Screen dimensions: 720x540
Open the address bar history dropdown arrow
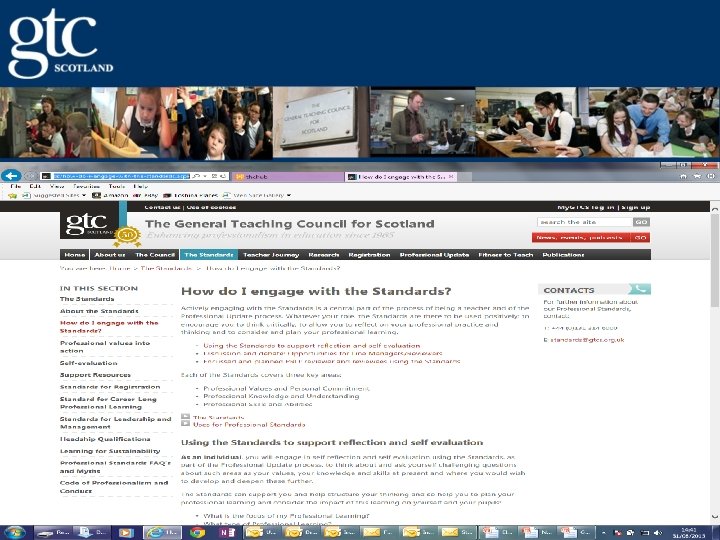205,176
